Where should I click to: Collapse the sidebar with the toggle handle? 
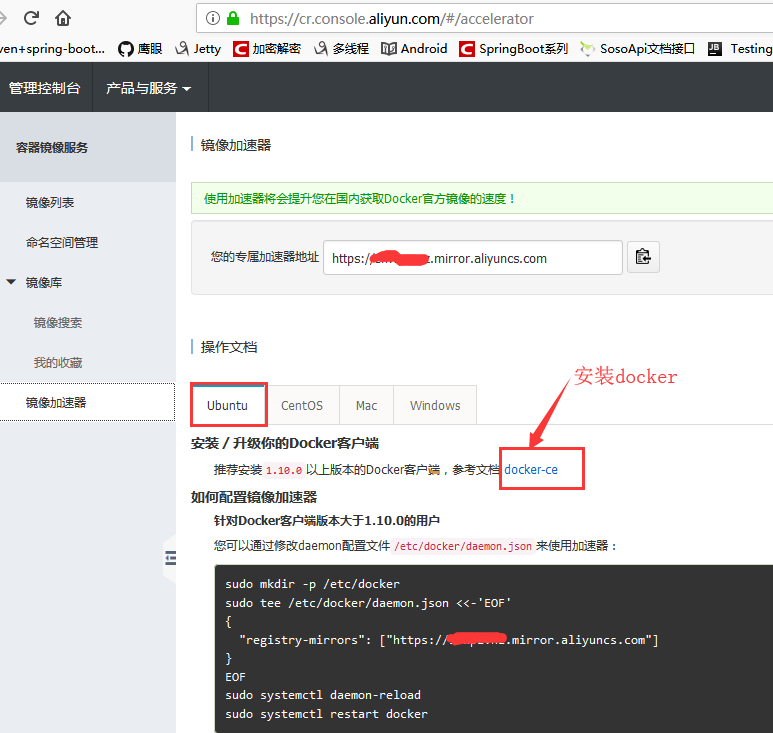coord(170,558)
